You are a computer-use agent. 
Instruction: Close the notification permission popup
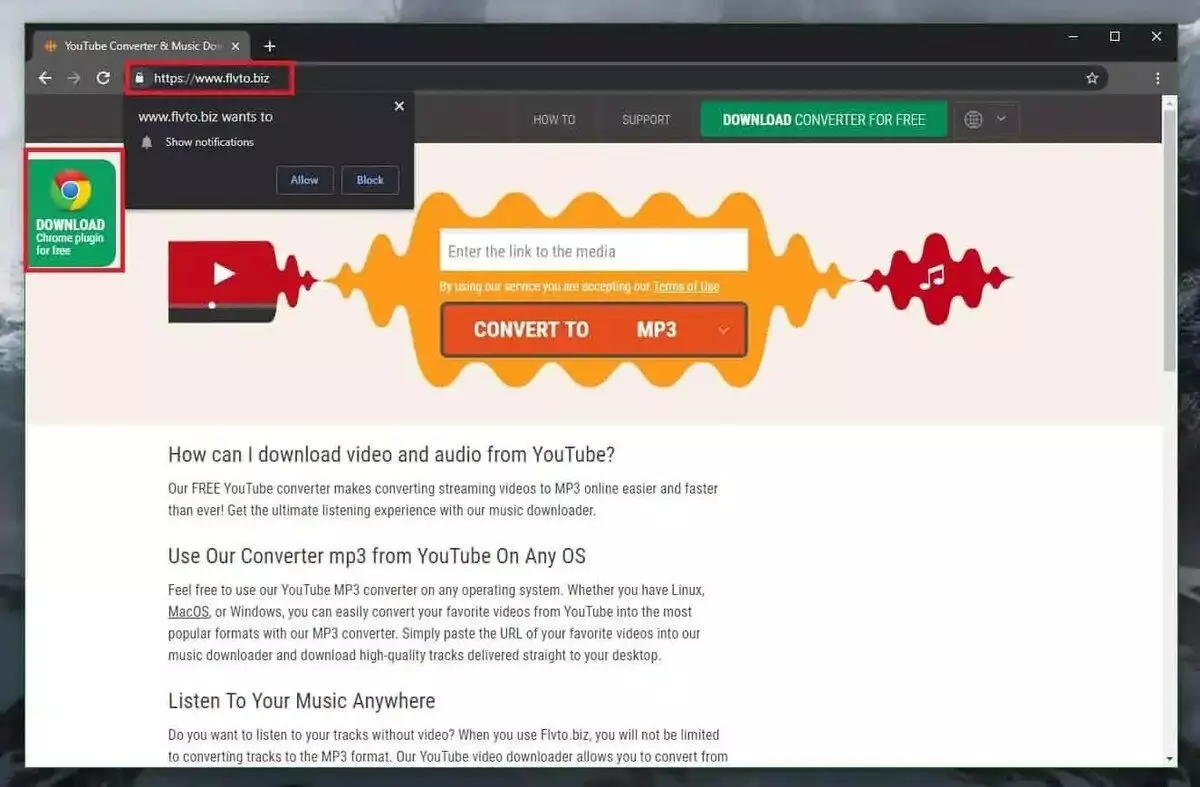point(399,106)
